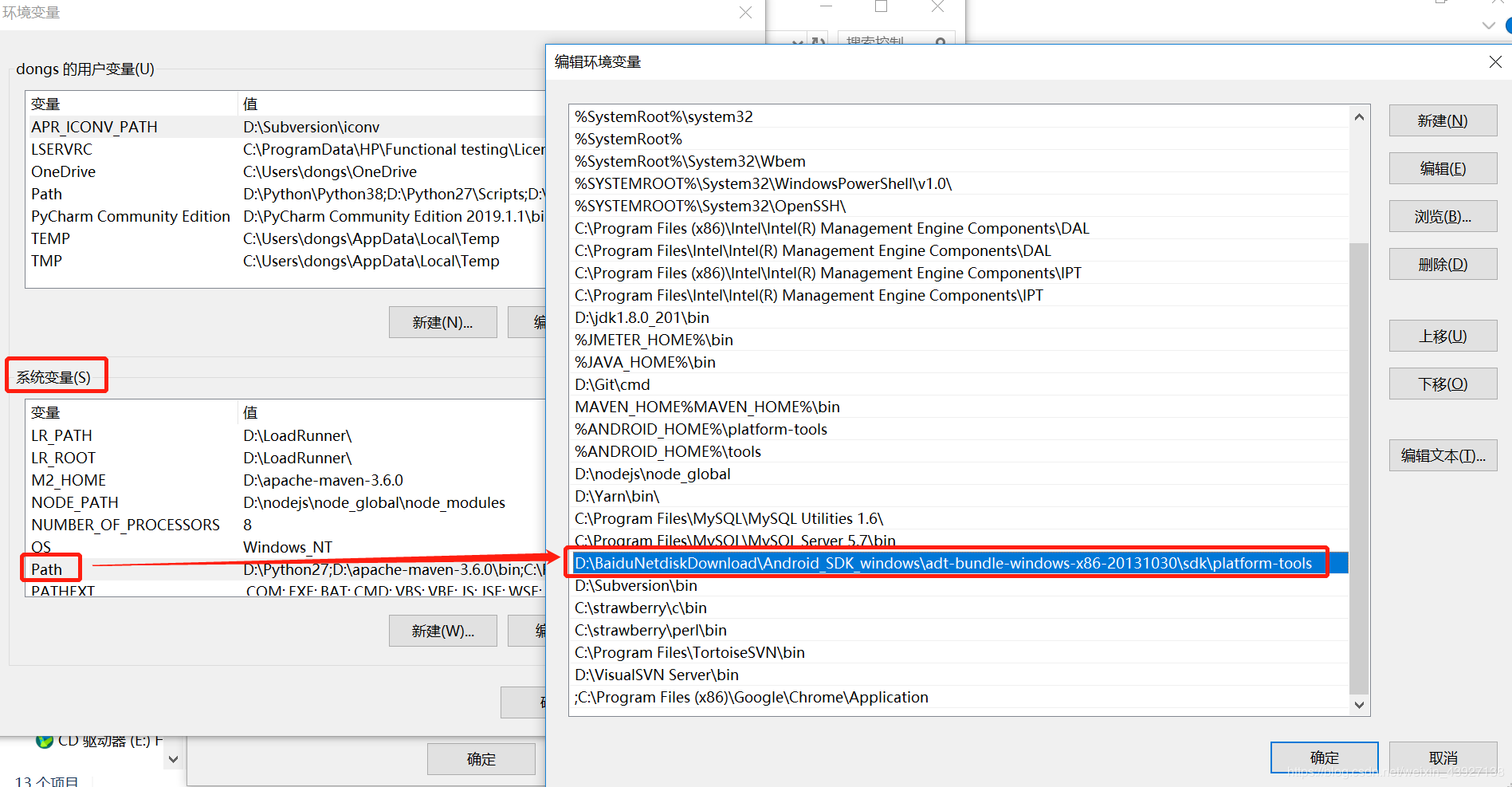1512x787 pixels.
Task: Select C:\Program Files\TortoiseSVN\bin entry
Action: coord(689,652)
